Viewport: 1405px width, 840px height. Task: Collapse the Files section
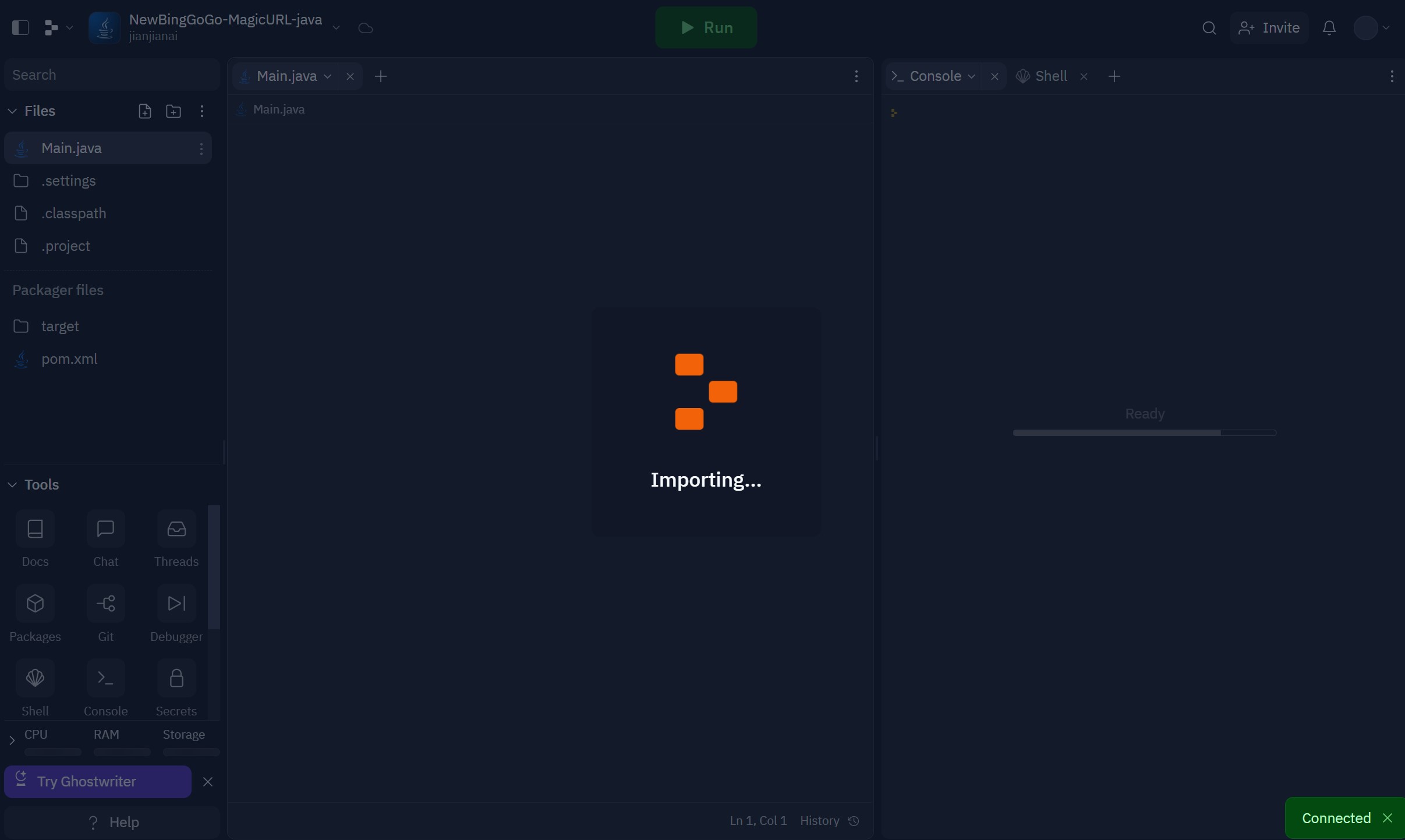click(x=11, y=111)
